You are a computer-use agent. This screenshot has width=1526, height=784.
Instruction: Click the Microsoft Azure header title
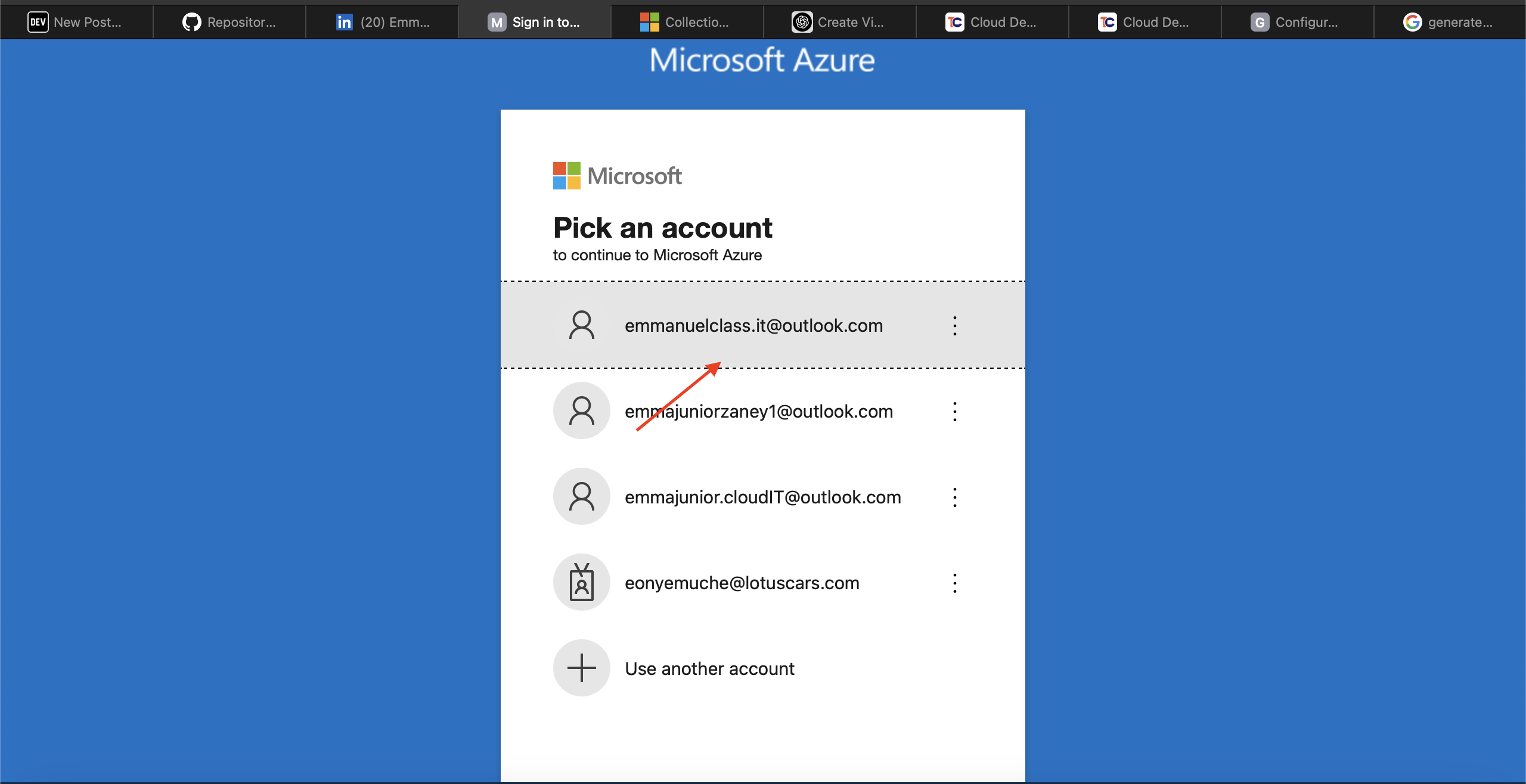pyautogui.click(x=762, y=60)
